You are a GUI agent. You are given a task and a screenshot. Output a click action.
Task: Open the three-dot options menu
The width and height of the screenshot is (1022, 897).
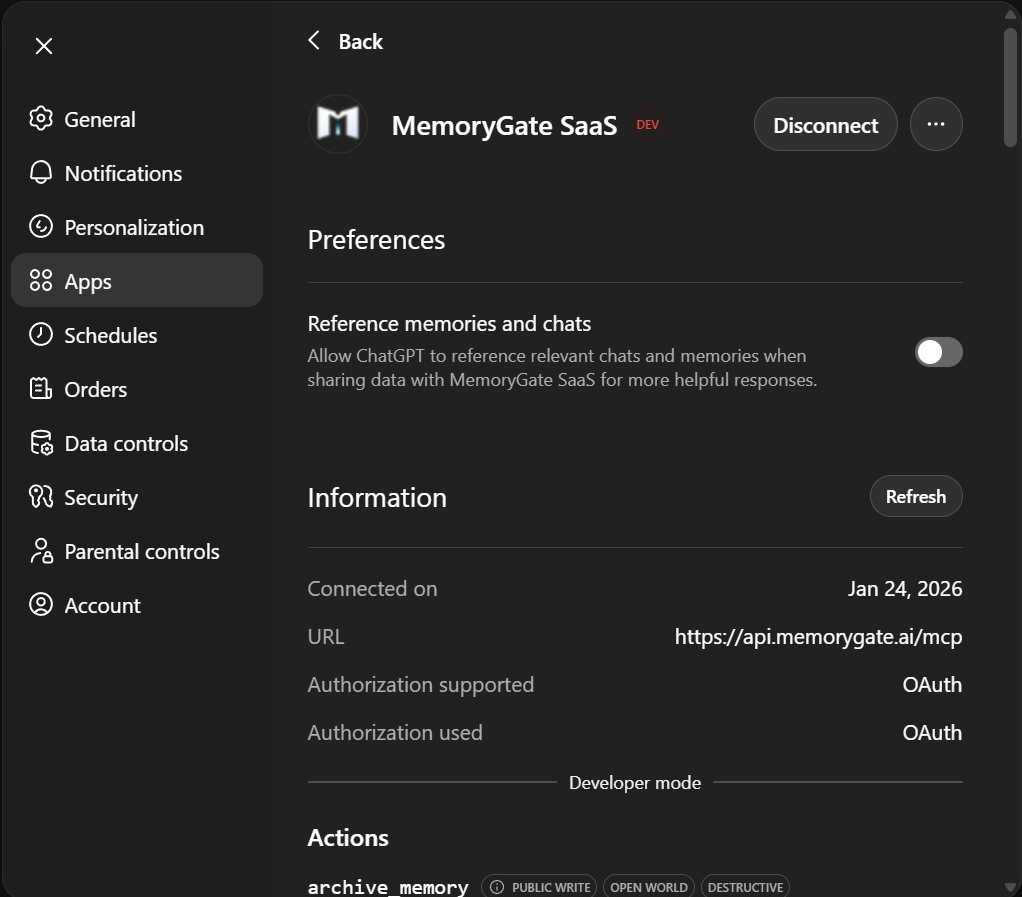936,124
